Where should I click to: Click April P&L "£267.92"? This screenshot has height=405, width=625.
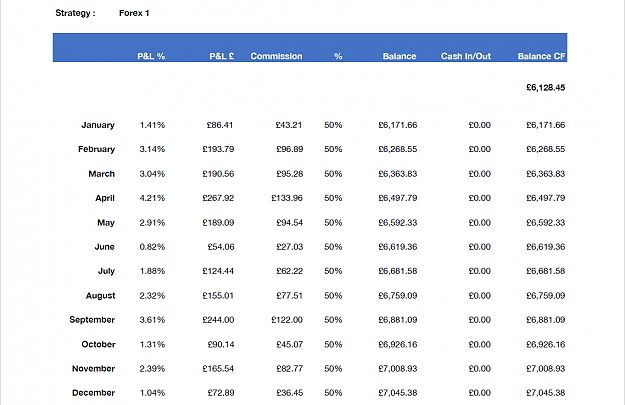[x=218, y=198]
